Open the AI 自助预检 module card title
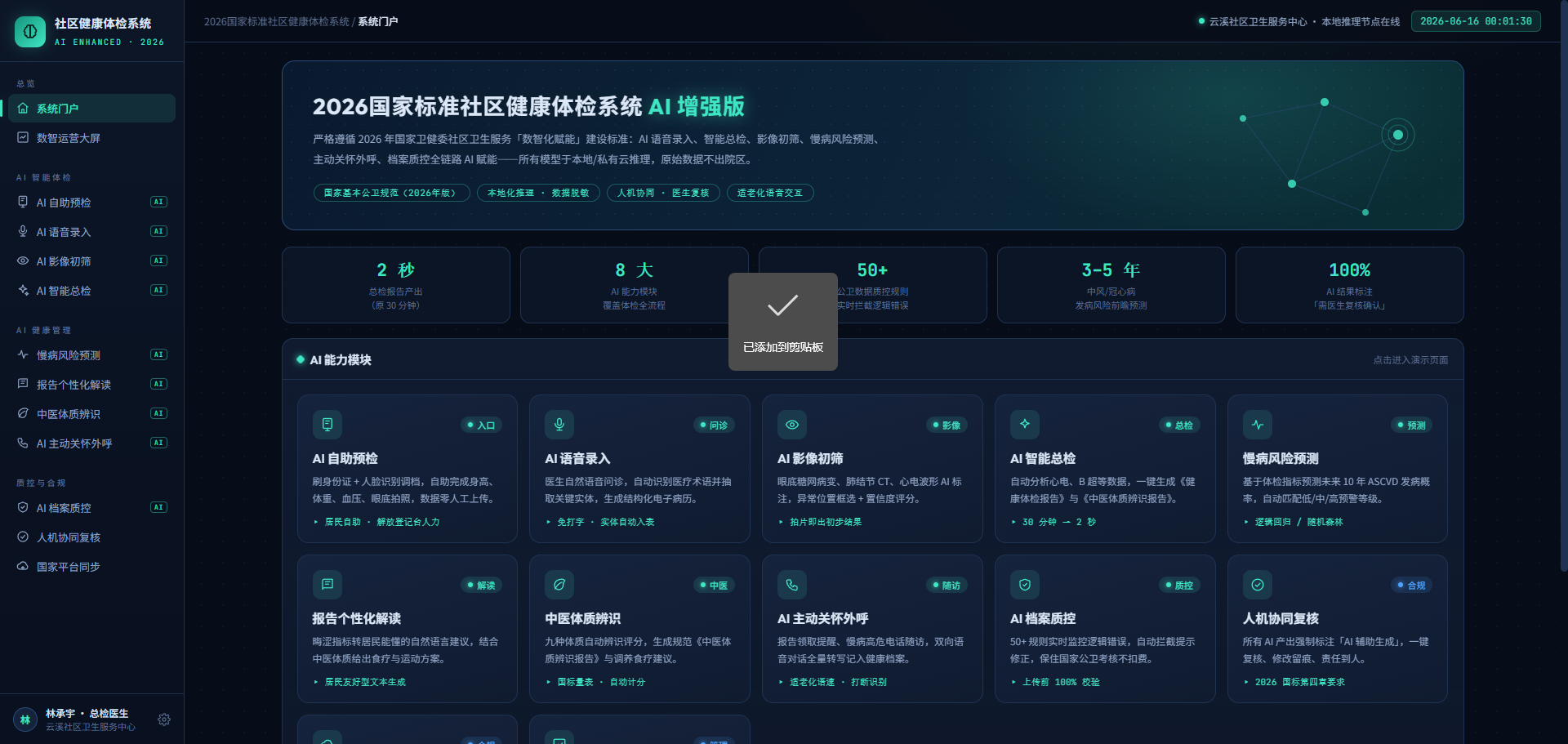Image resolution: width=1568 pixels, height=744 pixels. [345, 459]
